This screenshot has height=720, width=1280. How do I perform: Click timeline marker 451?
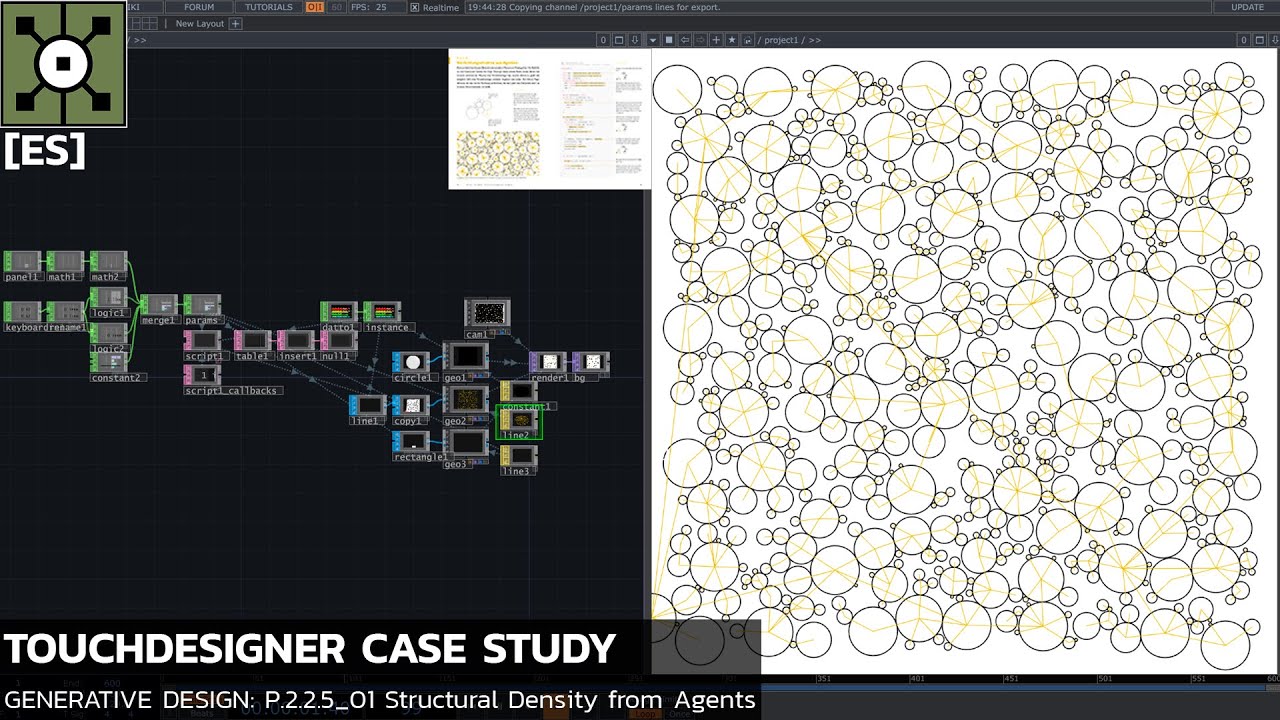[1011, 679]
